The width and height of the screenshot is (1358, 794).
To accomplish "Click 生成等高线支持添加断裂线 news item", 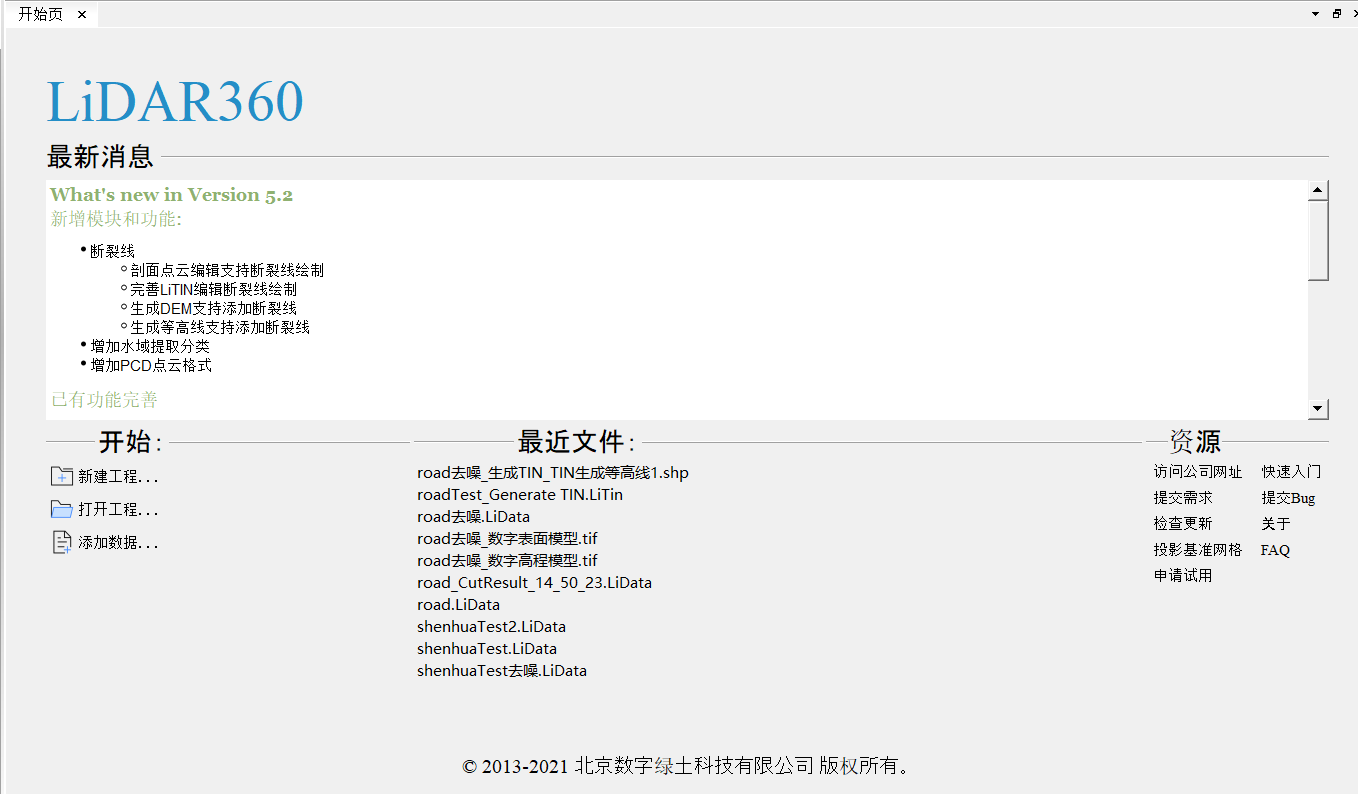I will click(x=220, y=327).
